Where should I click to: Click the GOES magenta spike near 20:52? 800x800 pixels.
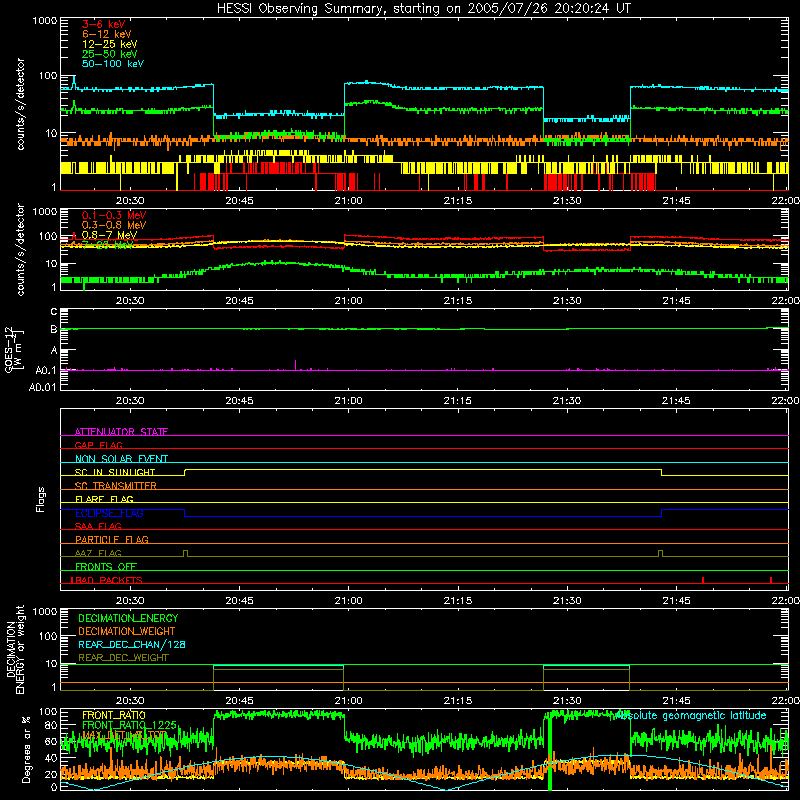pyautogui.click(x=295, y=365)
